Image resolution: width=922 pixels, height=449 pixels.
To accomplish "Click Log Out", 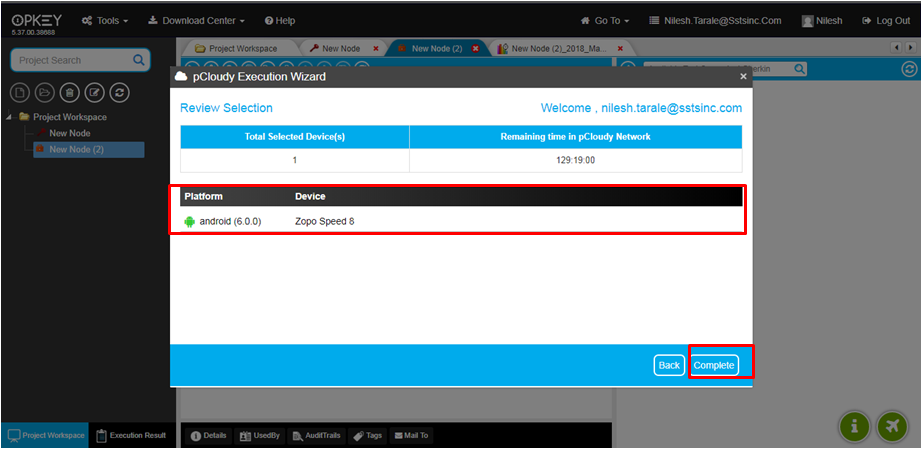I will point(886,21).
